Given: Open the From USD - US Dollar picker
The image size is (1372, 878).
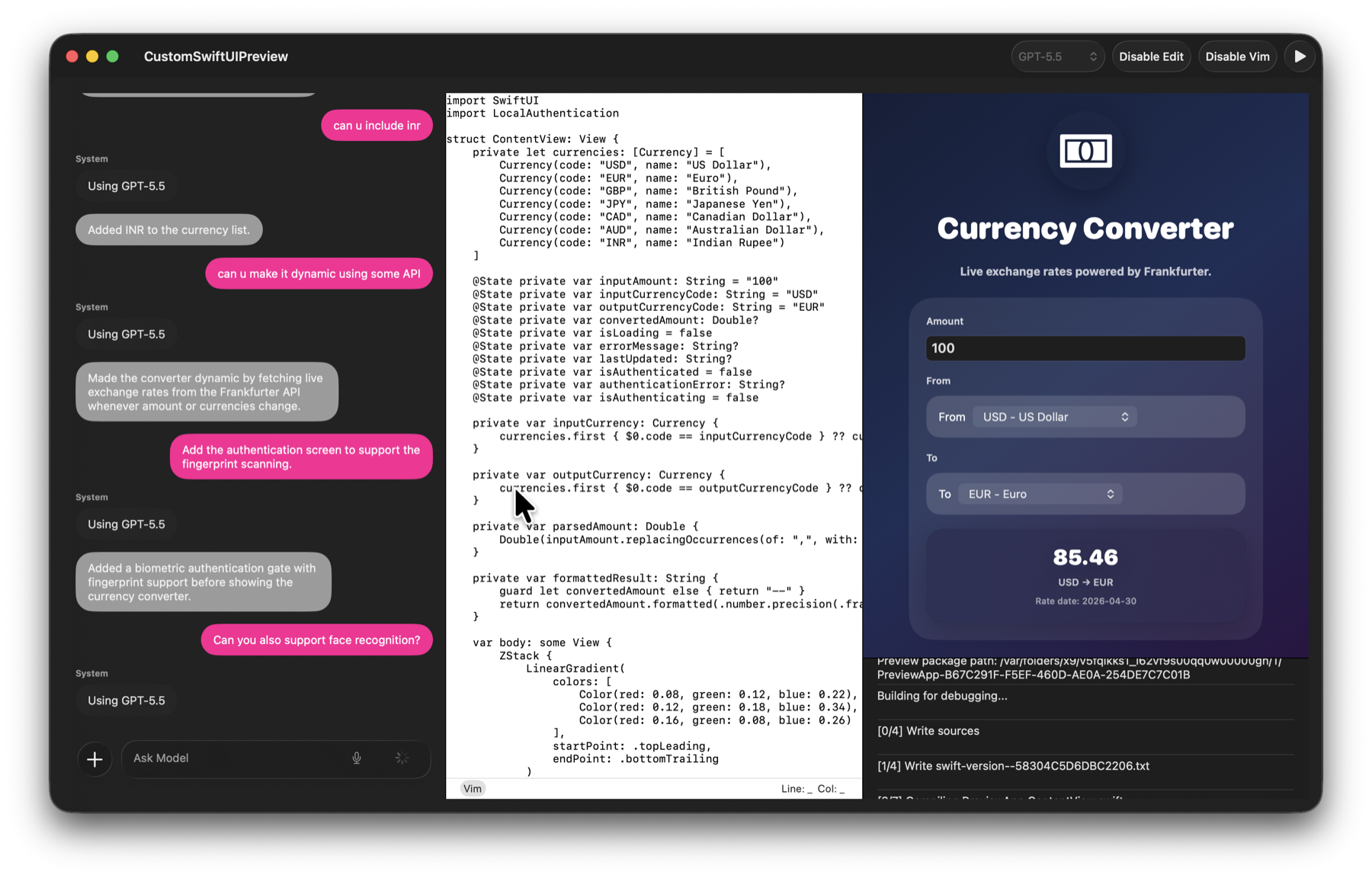Looking at the screenshot, I should [1055, 417].
